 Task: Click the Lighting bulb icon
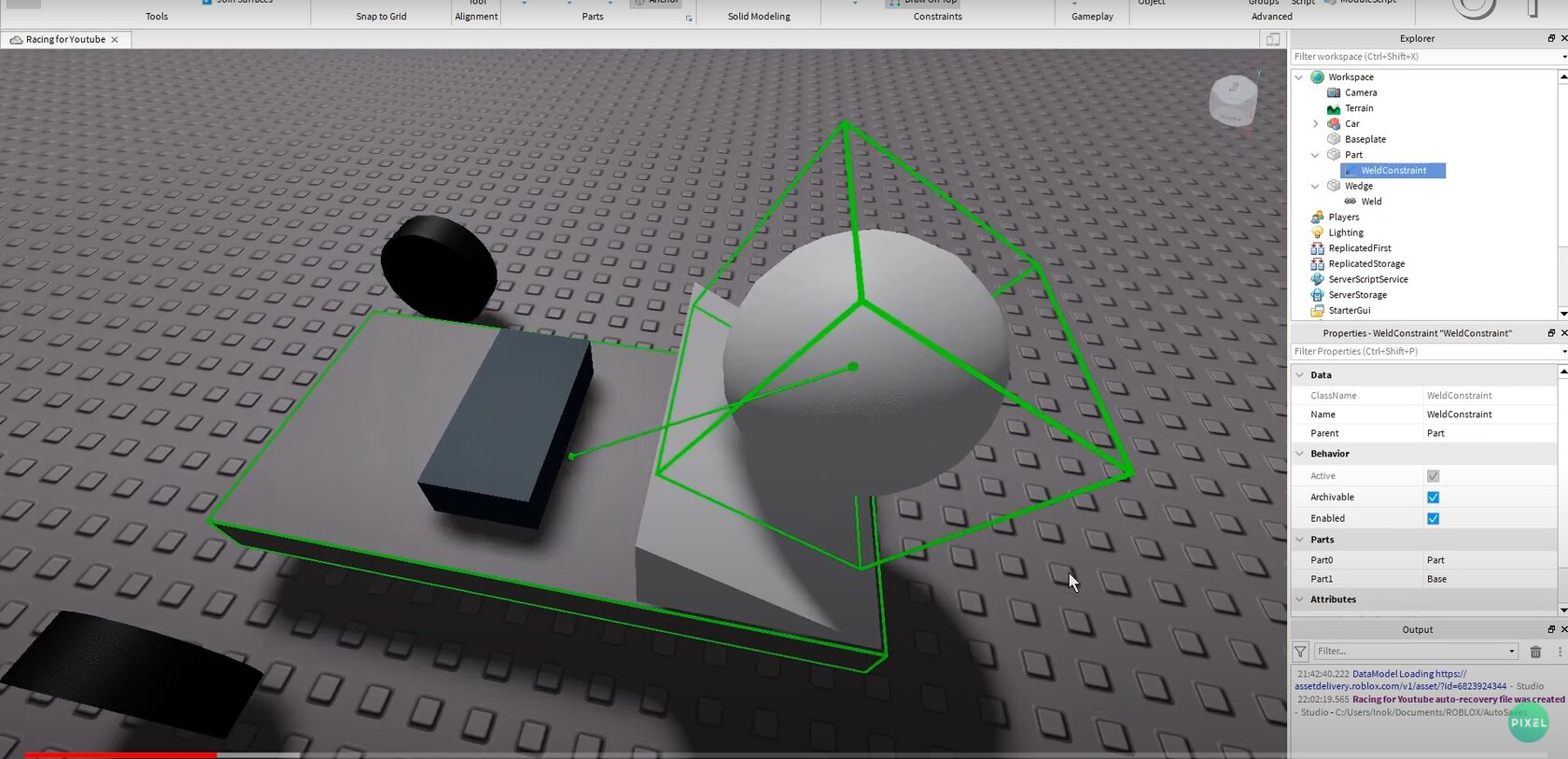[x=1317, y=232]
